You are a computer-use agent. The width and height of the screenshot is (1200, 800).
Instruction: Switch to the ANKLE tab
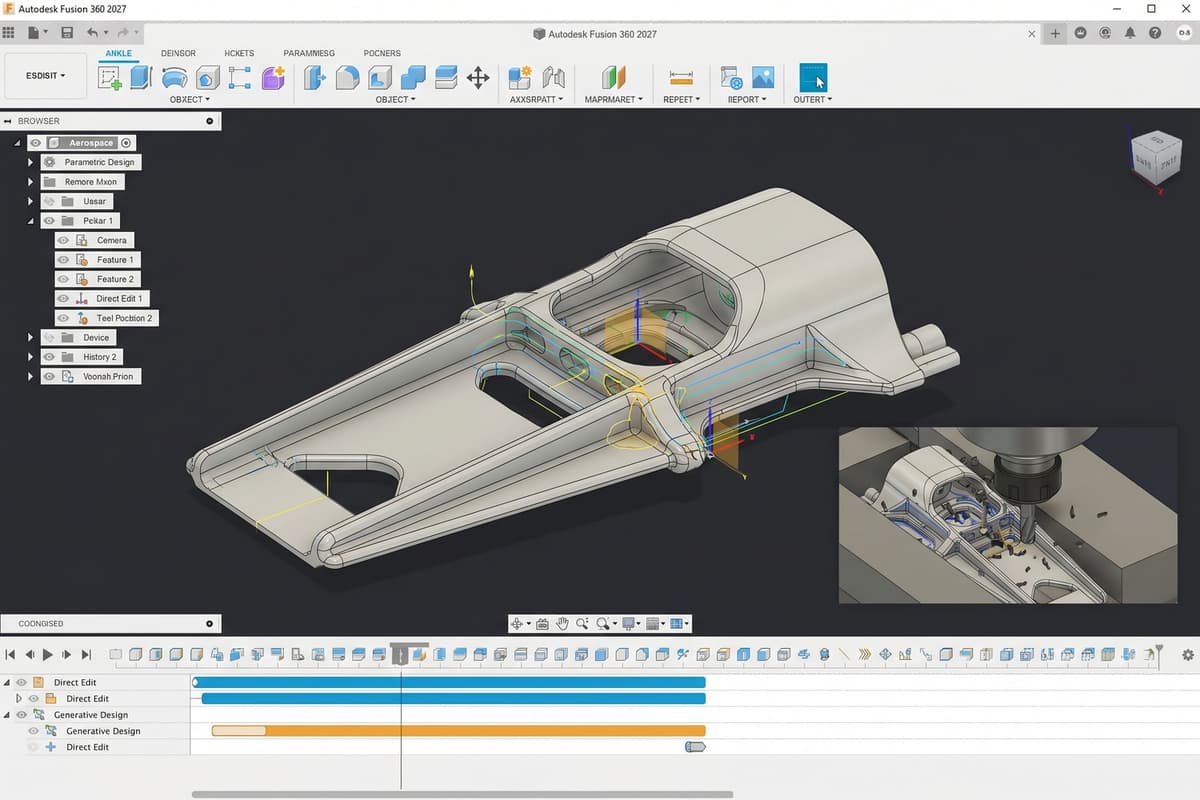point(118,53)
